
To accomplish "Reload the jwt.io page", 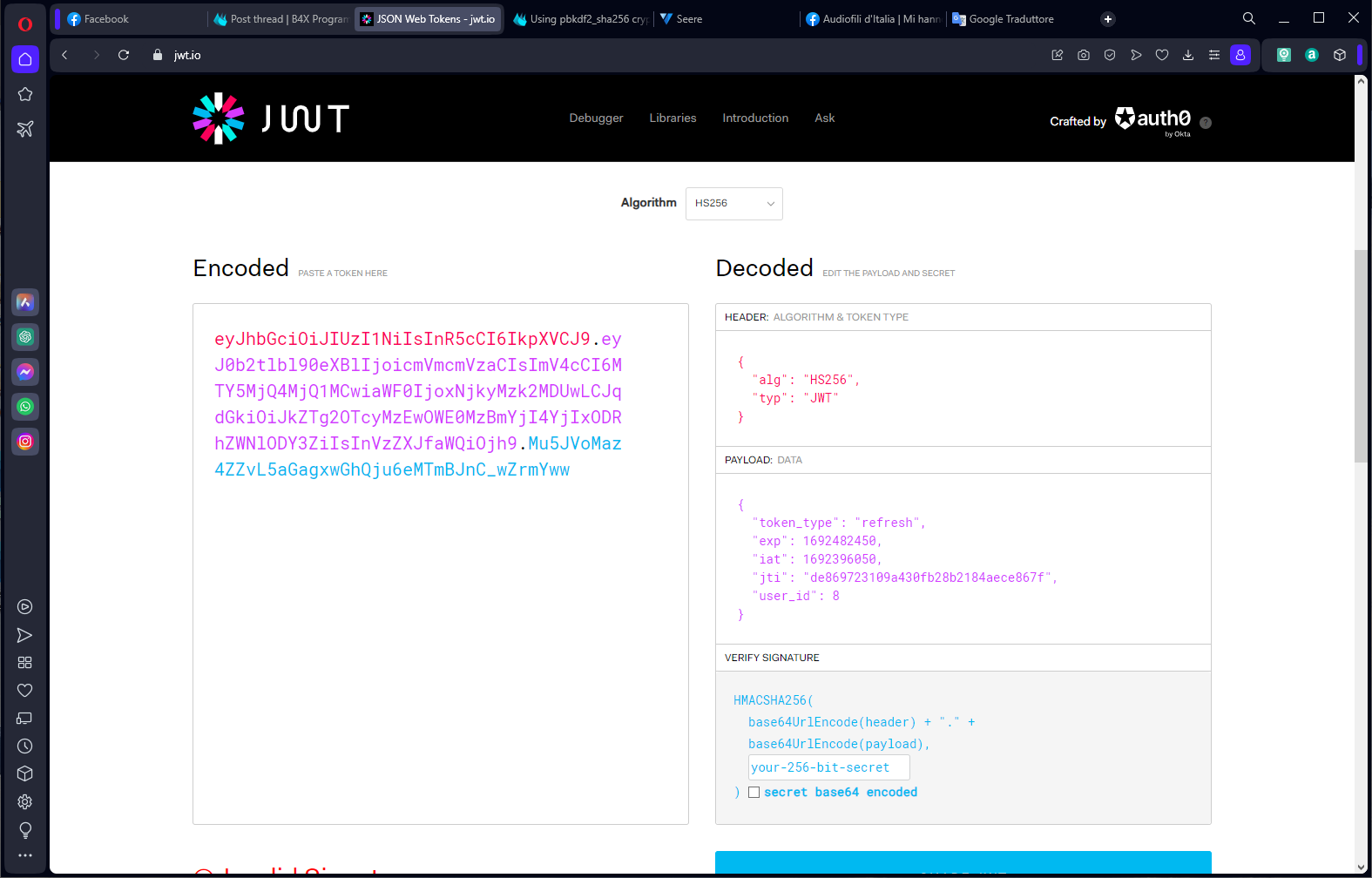I will (x=124, y=55).
